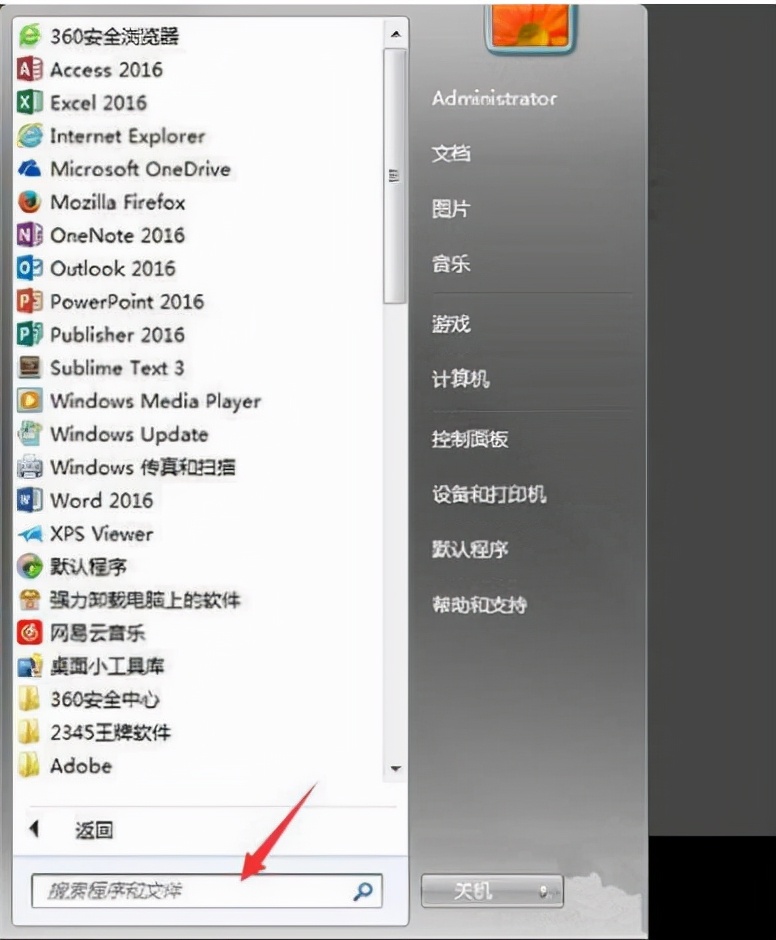Image resolution: width=776 pixels, height=940 pixels.
Task: Click the PowerPoint 2016 label
Action: [127, 302]
